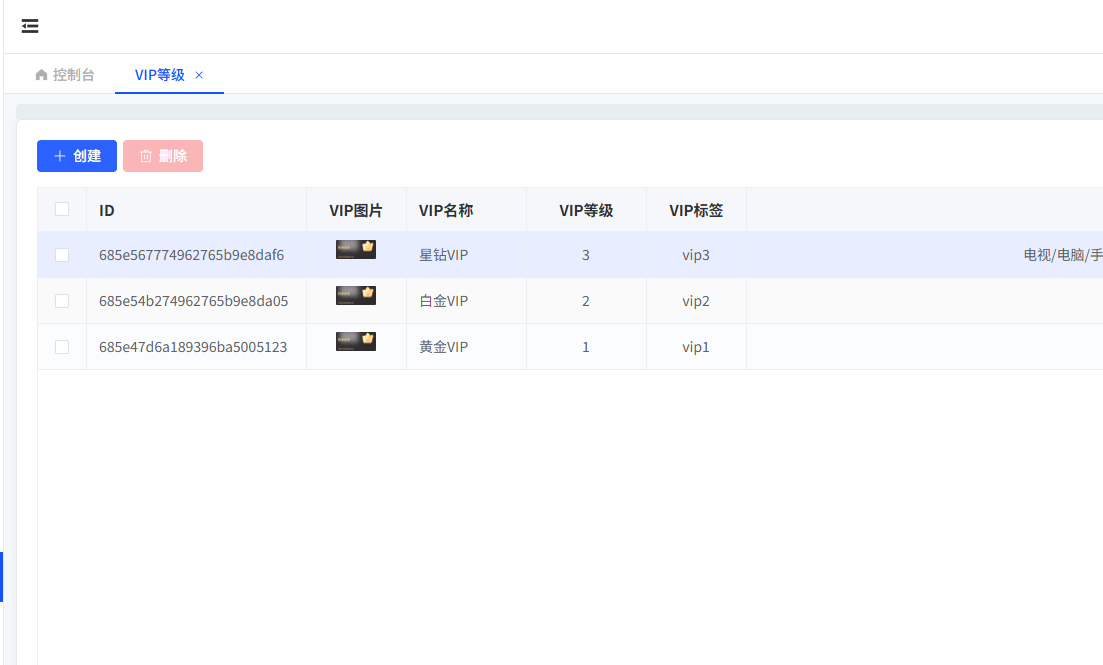Select the checkbox for 黄金VIP row
The height and width of the screenshot is (665, 1103).
coord(62,347)
